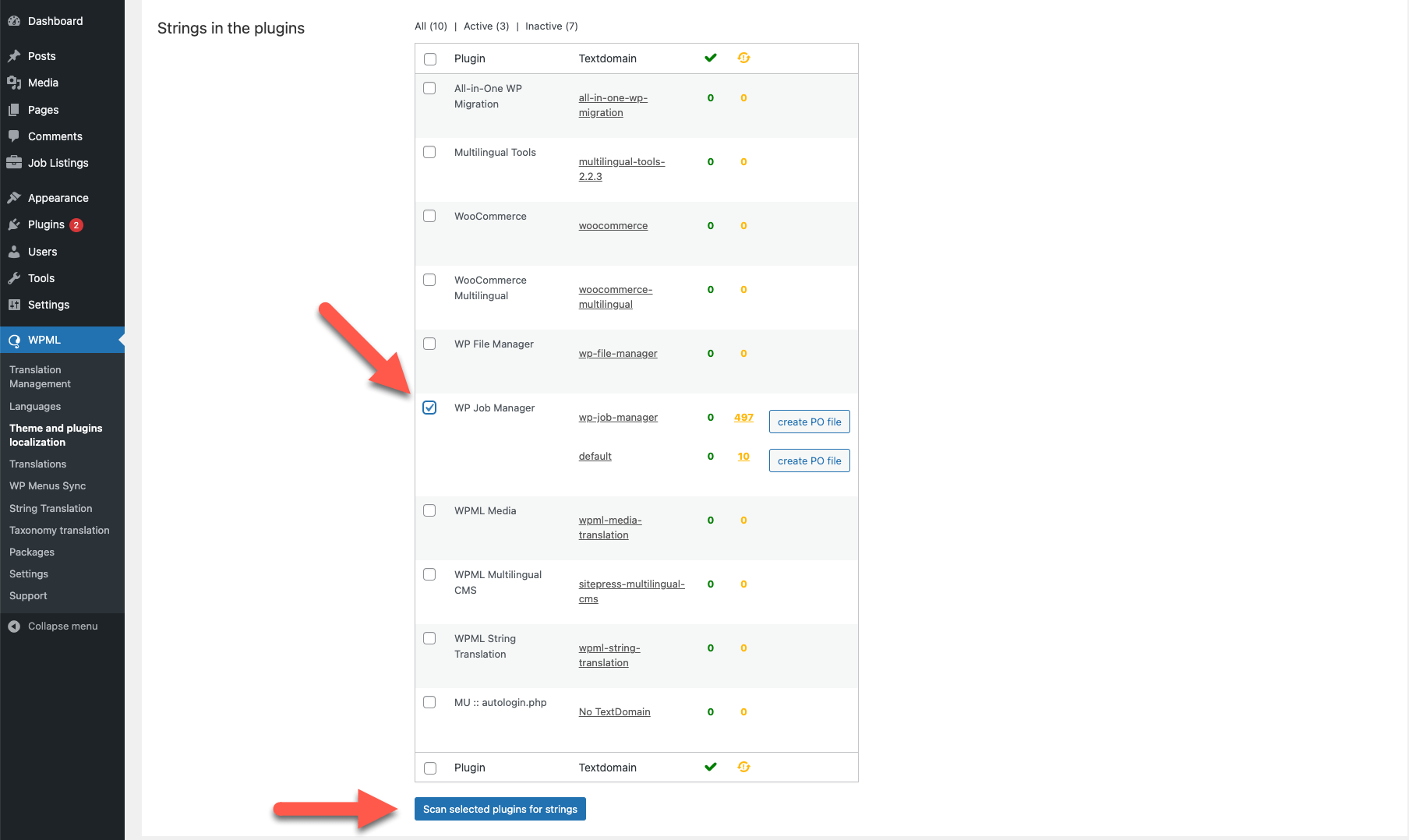Check the WooCommerce plugin checkbox
The image size is (1409, 840).
point(429,216)
